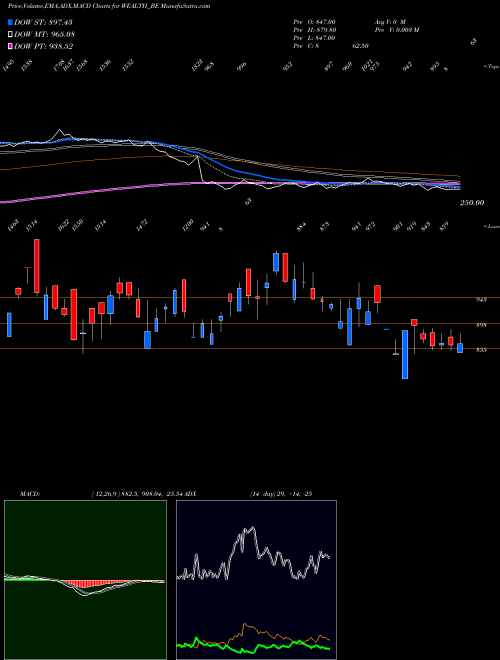Click the '1209' lows label
The height and width of the screenshot is (660, 500).
[187, 225]
